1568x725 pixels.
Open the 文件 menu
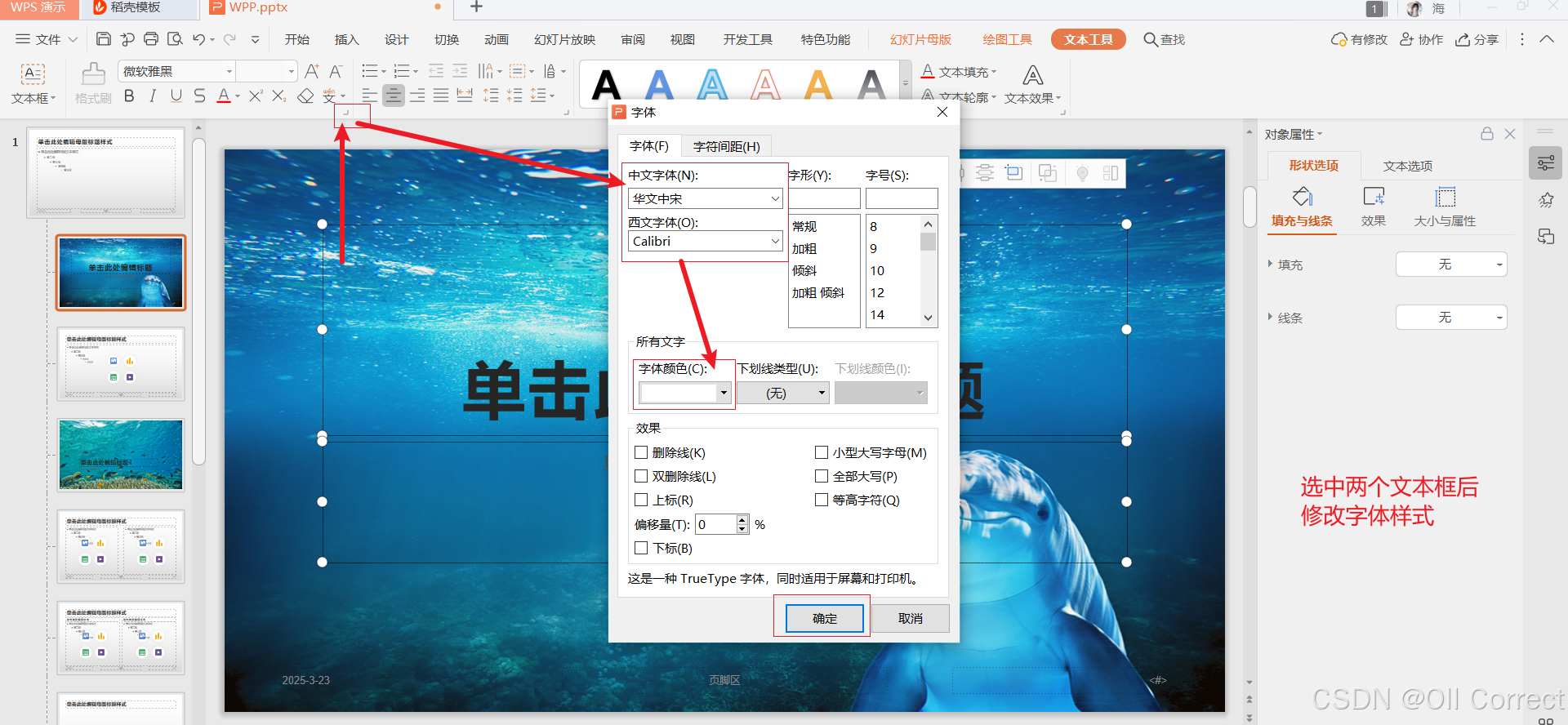[x=47, y=39]
